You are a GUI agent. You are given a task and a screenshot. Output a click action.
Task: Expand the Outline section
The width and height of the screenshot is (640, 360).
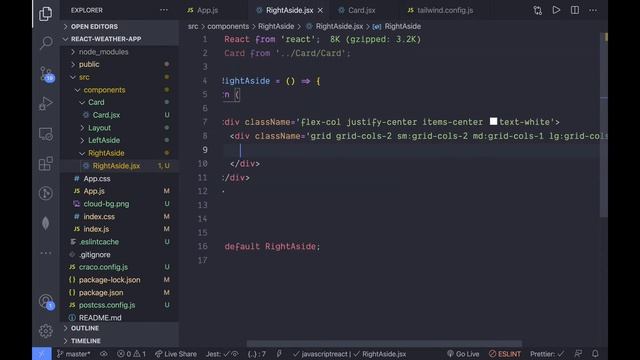coord(120,328)
